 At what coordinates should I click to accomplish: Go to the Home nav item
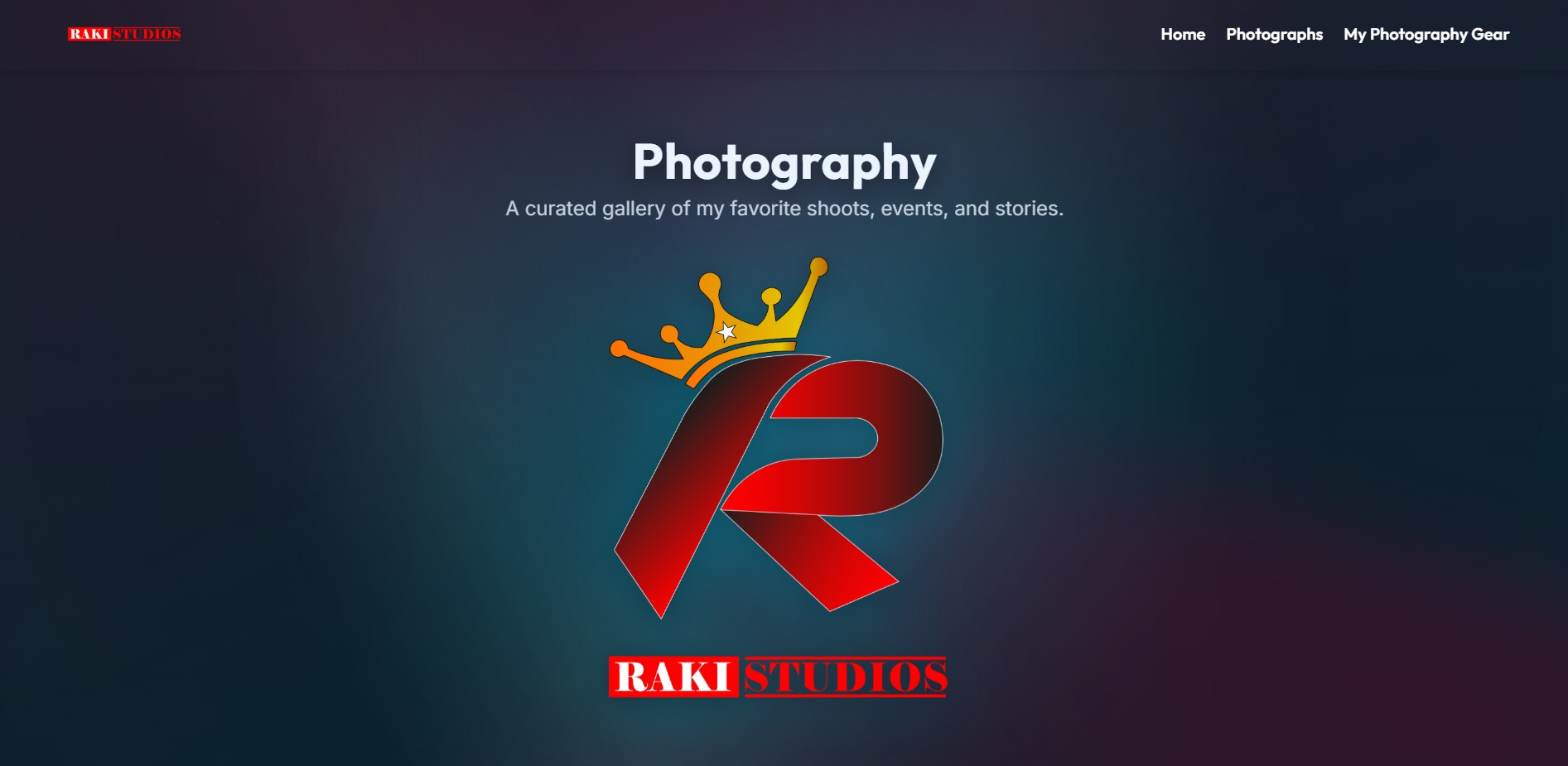1182,34
